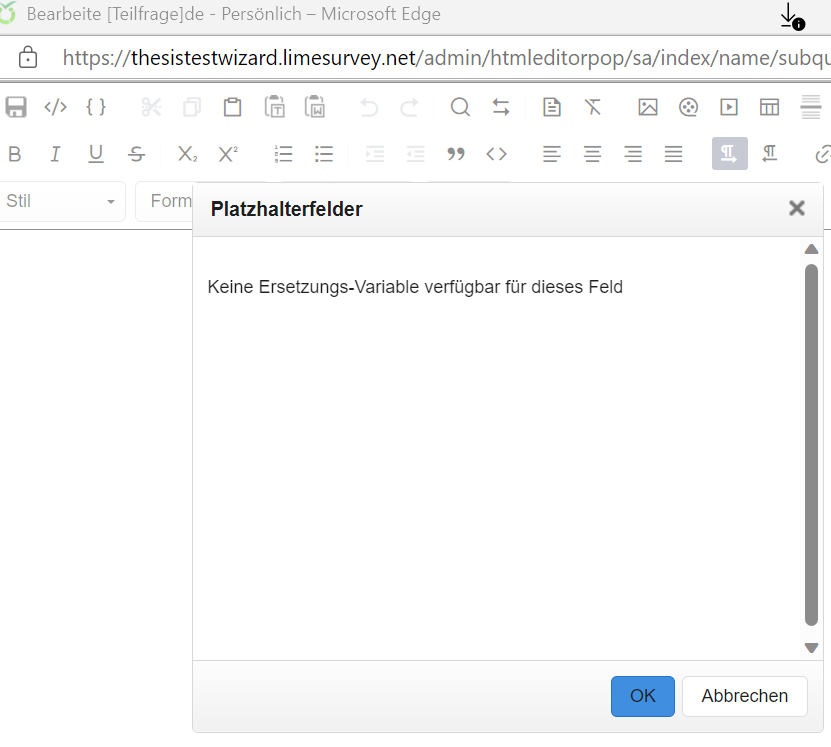Click the Remove format icon
Image resolution: width=831 pixels, height=747 pixels.
coord(593,108)
